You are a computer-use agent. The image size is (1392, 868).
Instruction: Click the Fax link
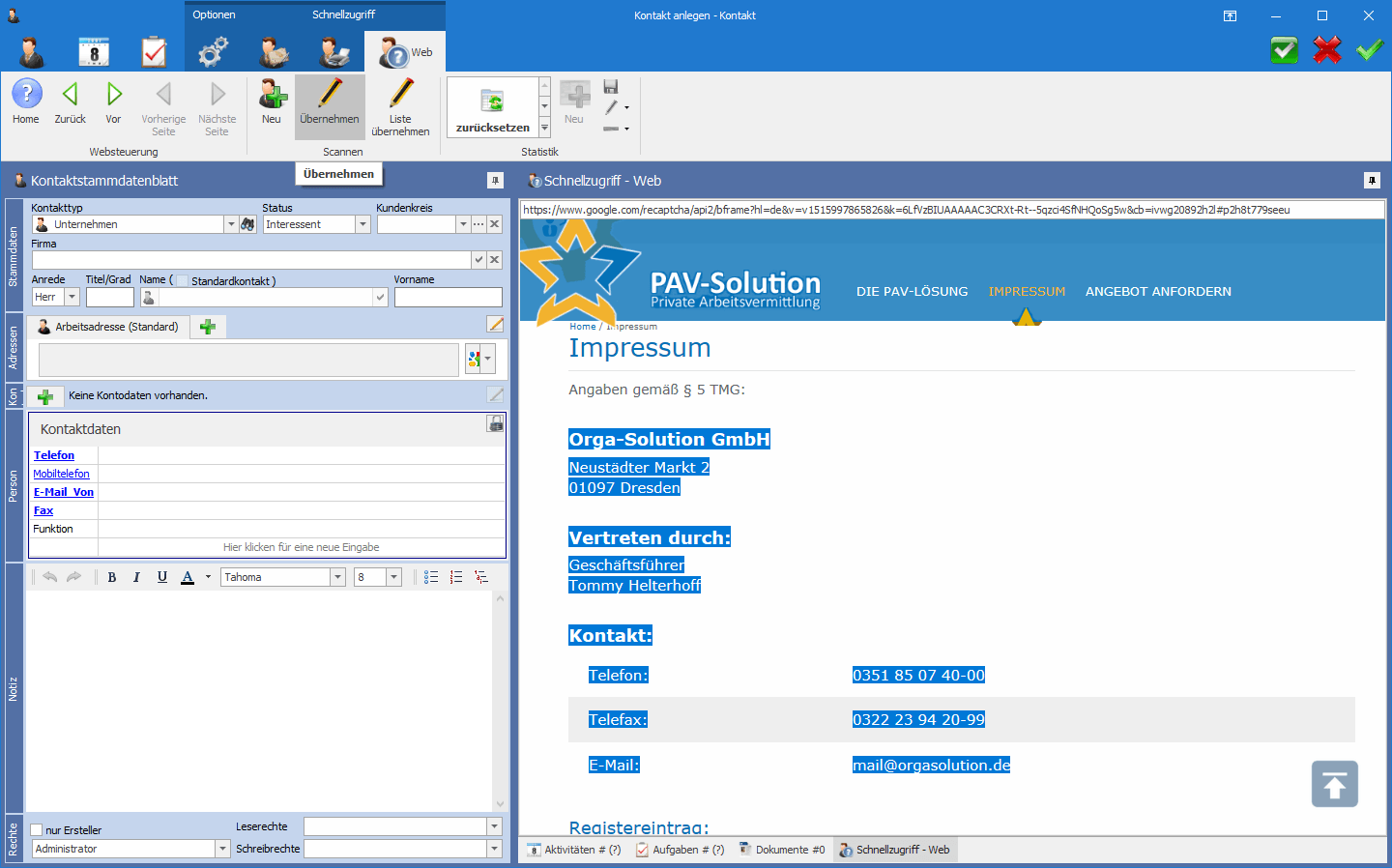pyautogui.click(x=43, y=510)
